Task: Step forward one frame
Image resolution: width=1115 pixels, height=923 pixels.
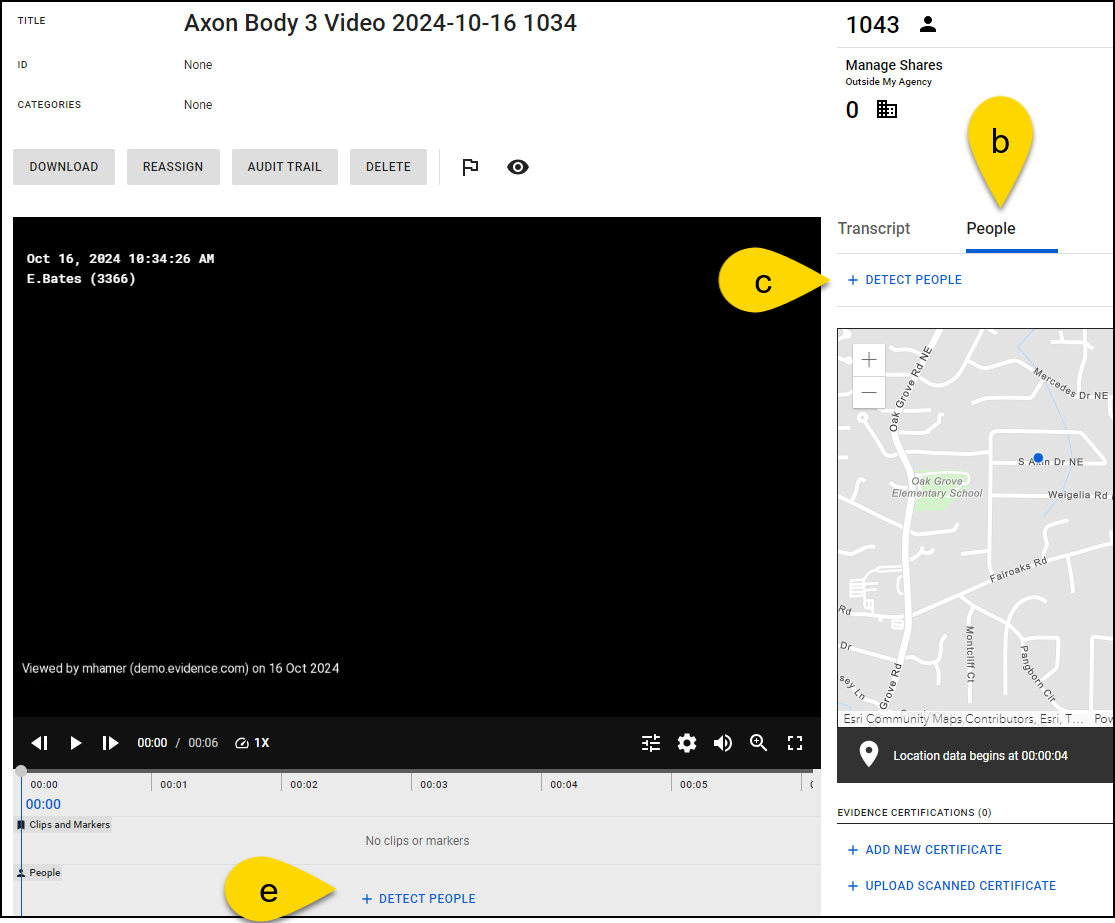Action: (x=110, y=743)
